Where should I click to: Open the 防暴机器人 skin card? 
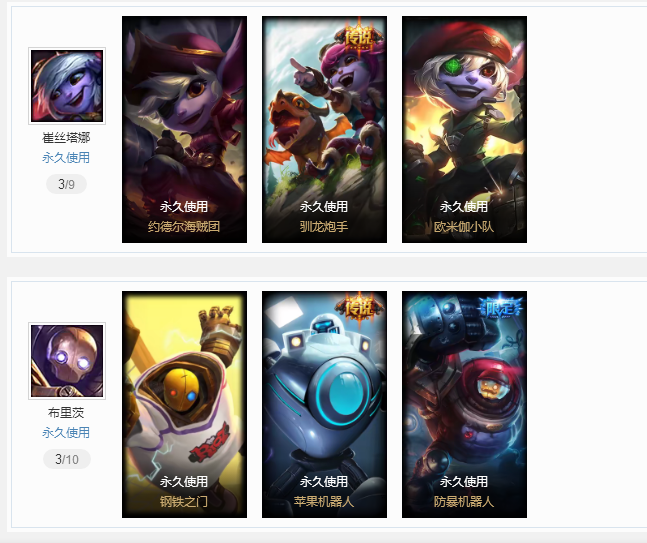464,404
